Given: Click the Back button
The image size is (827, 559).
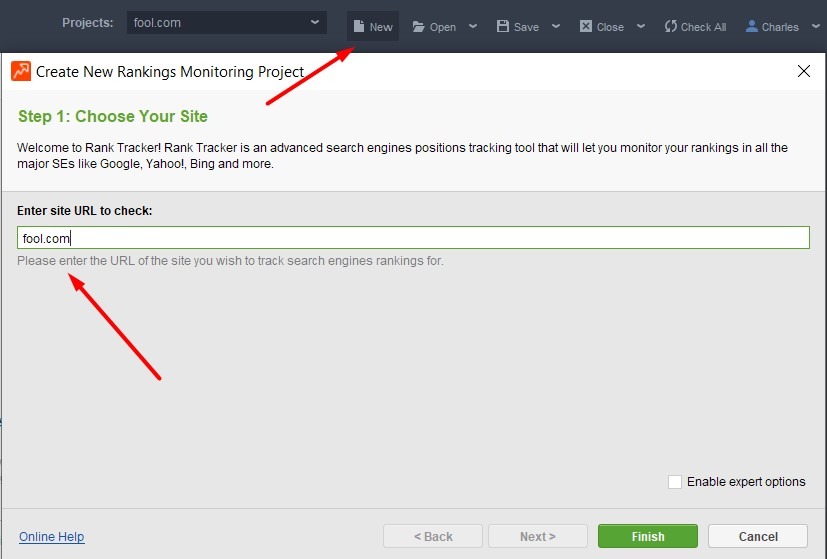Looking at the screenshot, I should point(433,536).
